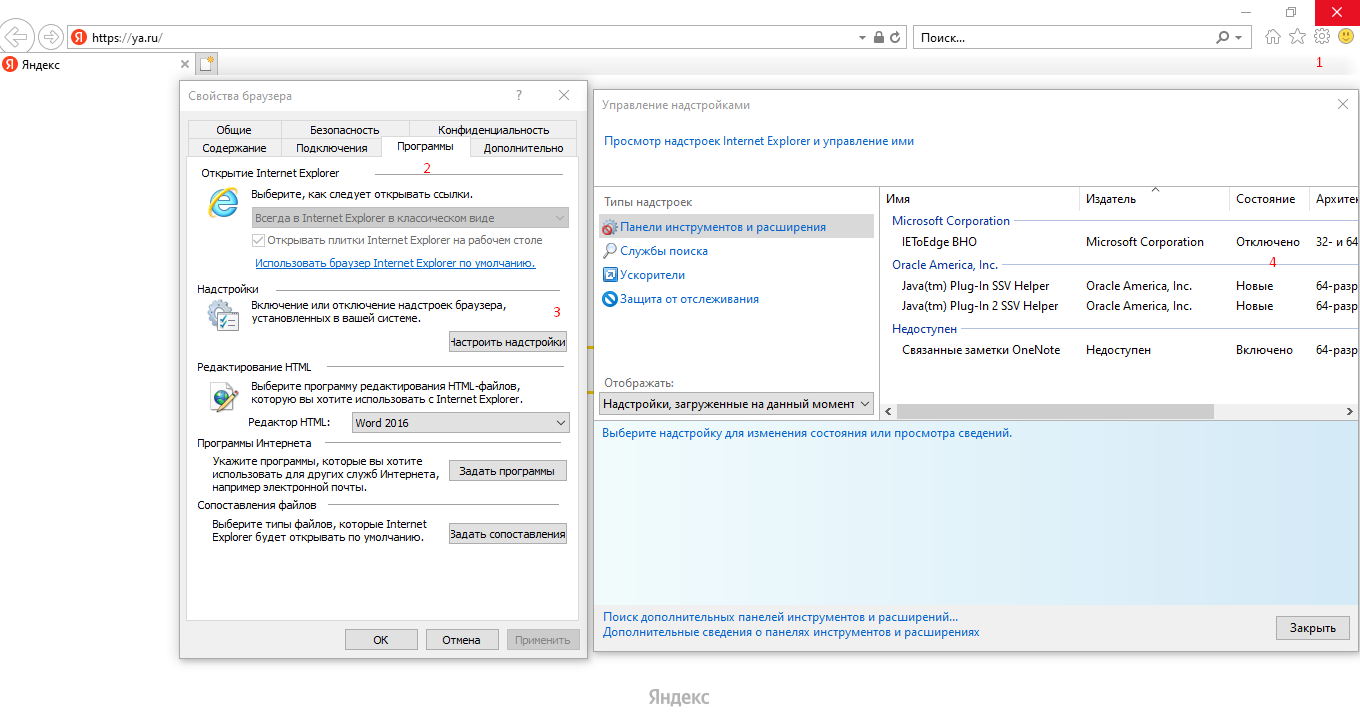The width and height of the screenshot is (1360, 722).
Task: Click the Настроить надстройки button
Action: 507,342
